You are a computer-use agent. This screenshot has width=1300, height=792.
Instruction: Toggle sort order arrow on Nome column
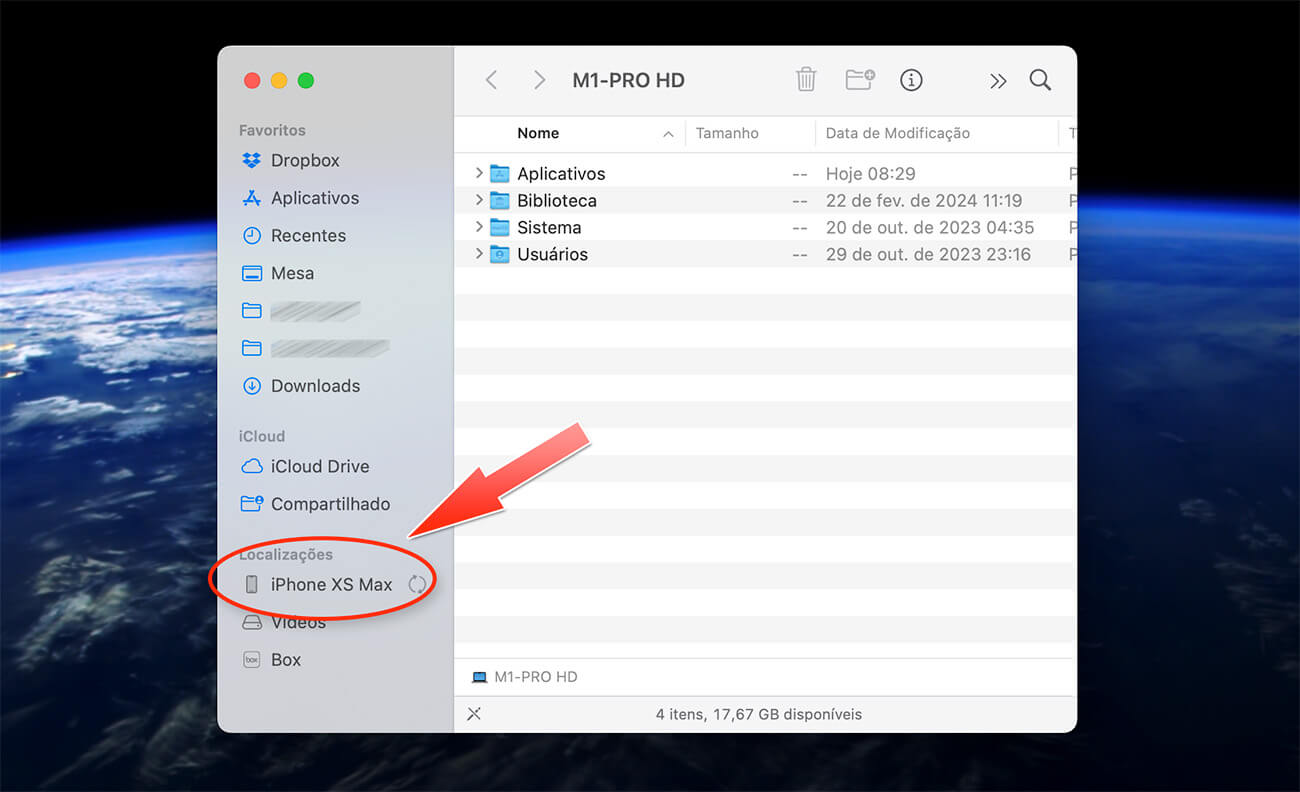tap(668, 133)
